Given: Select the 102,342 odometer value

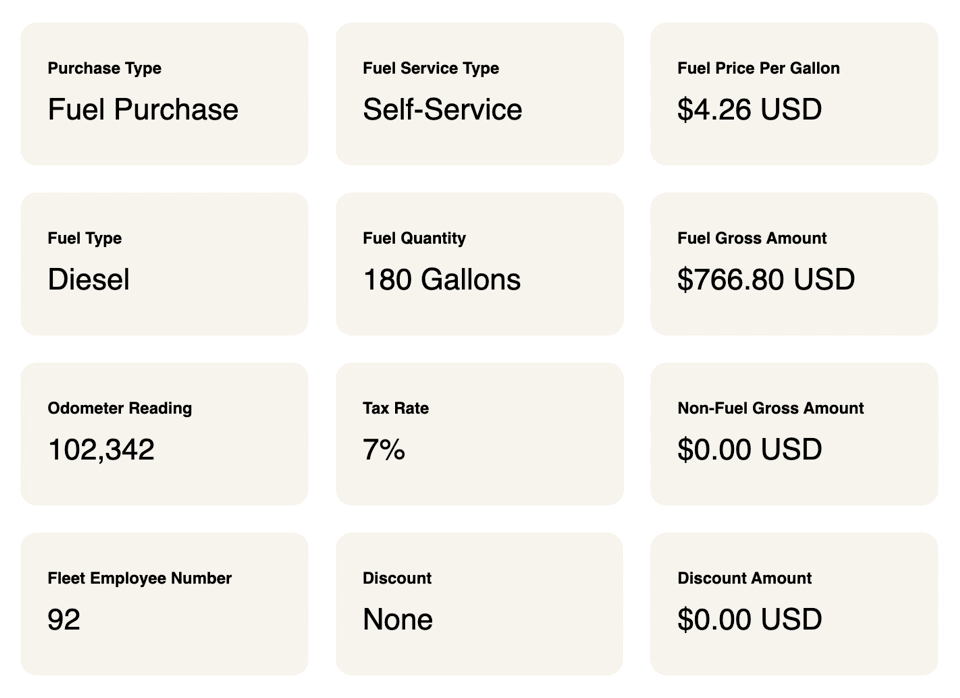Looking at the screenshot, I should click(101, 449).
